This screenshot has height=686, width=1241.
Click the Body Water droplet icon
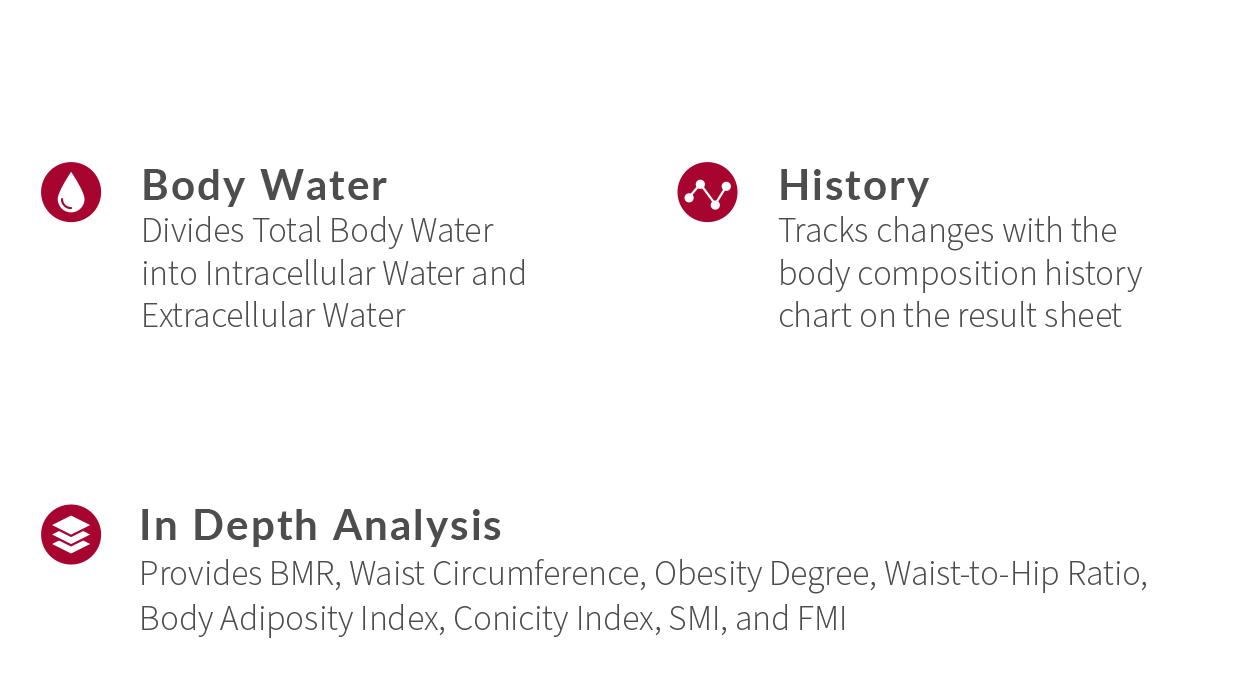click(71, 192)
